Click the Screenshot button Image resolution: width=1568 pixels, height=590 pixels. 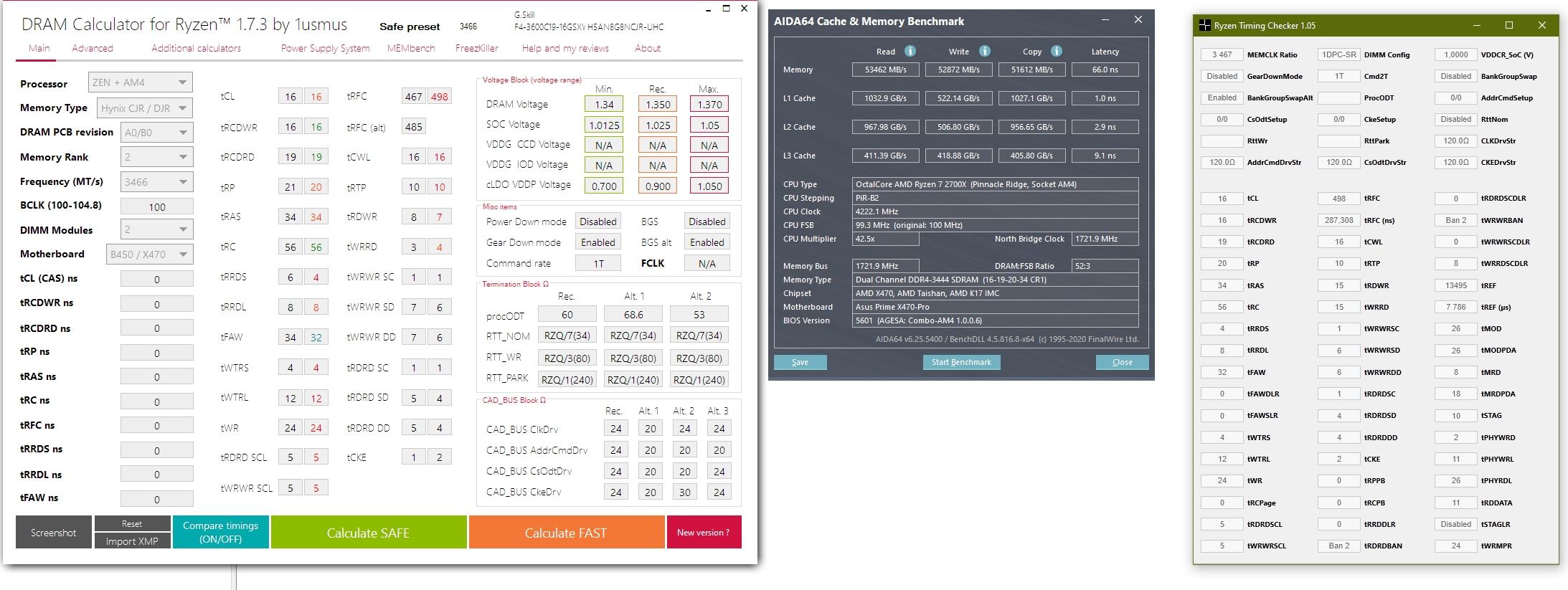point(54,533)
